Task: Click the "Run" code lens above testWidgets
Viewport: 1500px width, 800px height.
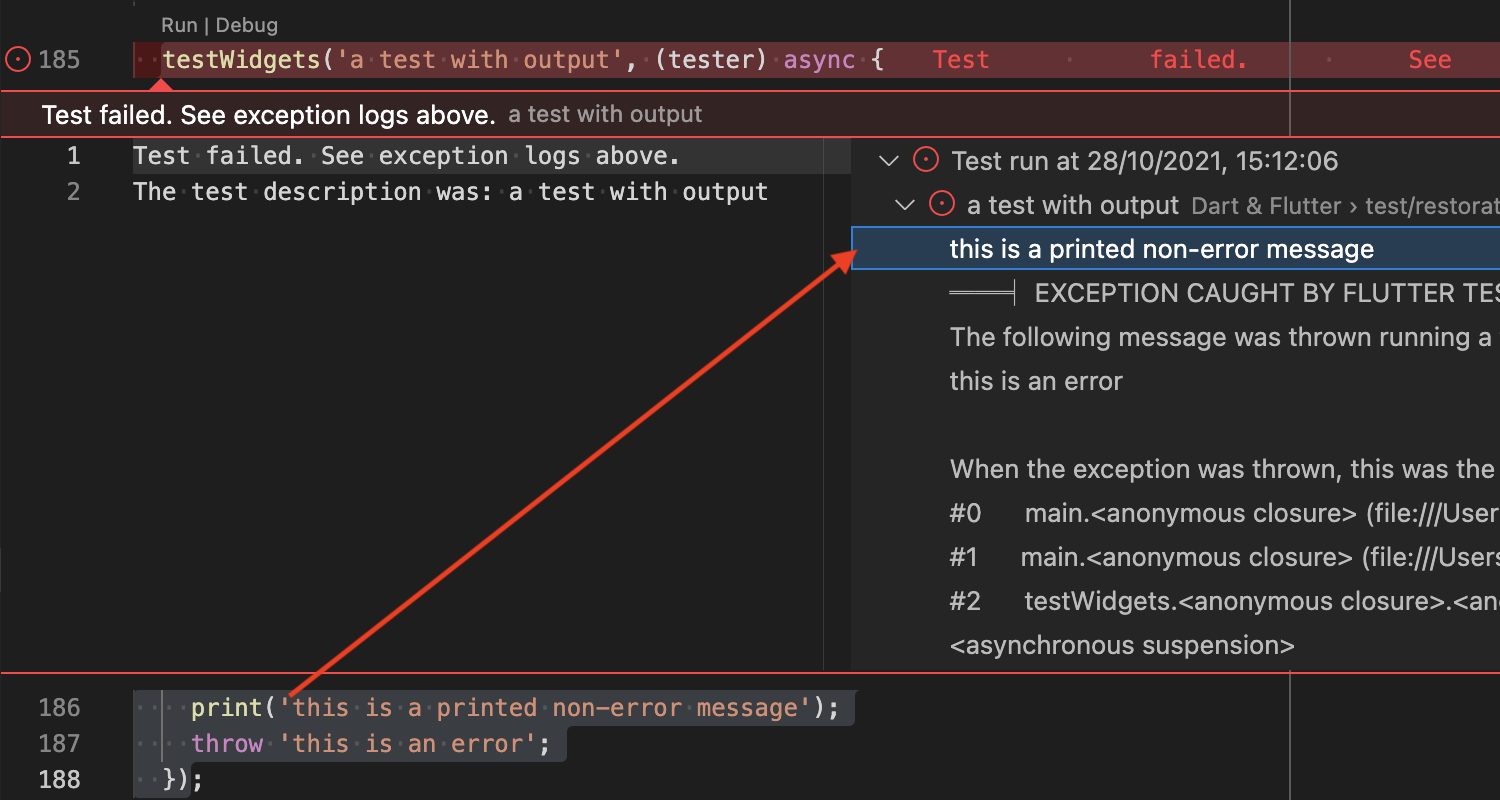Action: [178, 24]
